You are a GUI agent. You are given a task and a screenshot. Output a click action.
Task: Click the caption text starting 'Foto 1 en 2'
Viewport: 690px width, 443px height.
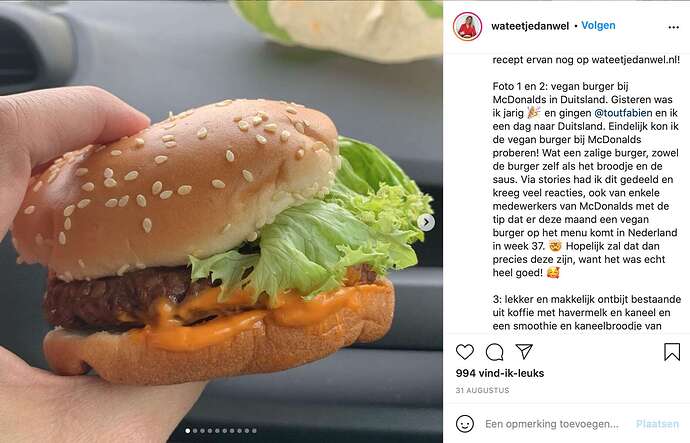pyautogui.click(x=586, y=179)
